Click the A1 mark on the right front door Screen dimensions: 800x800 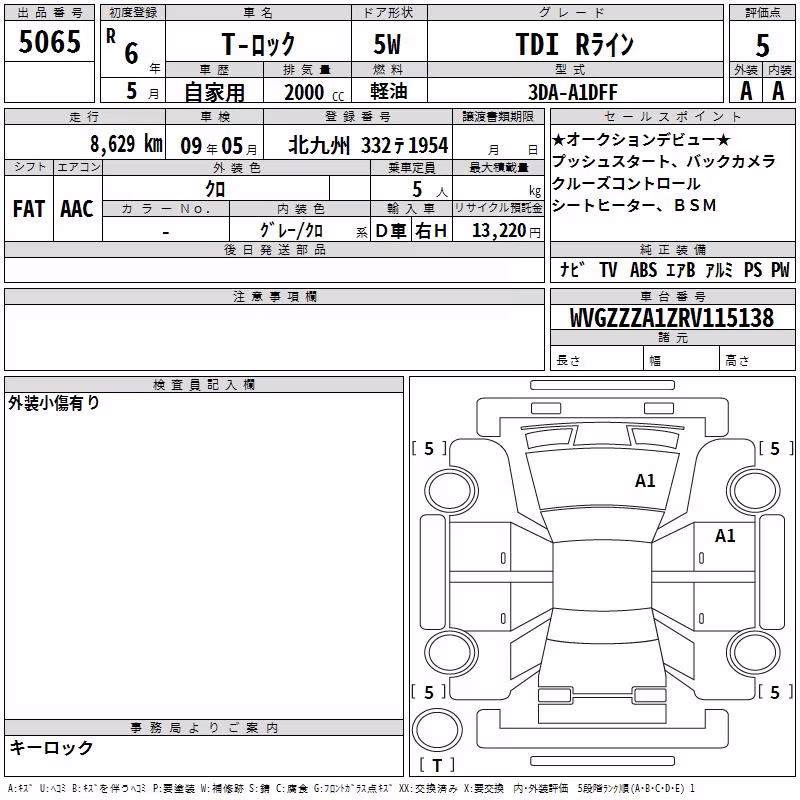click(725, 536)
